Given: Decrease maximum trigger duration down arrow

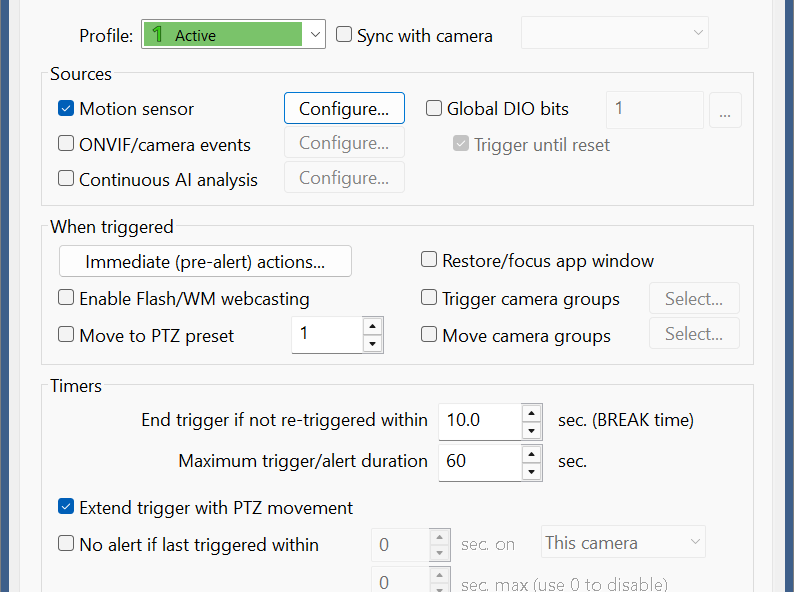Looking at the screenshot, I should [531, 472].
